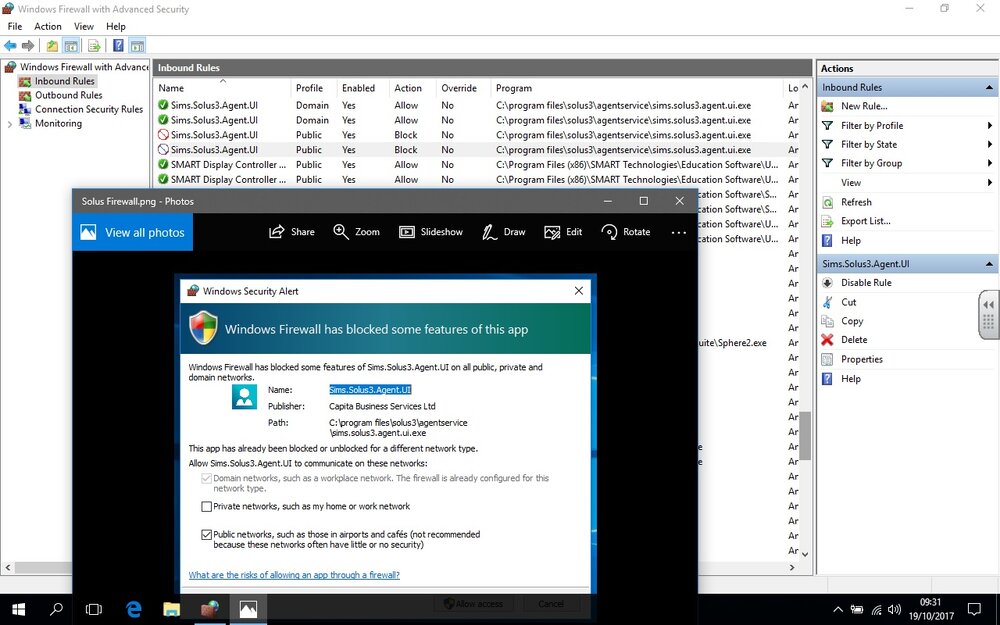Image resolution: width=1000 pixels, height=625 pixels.
Task: Click Edit in the Photos toolbar
Action: tap(563, 232)
